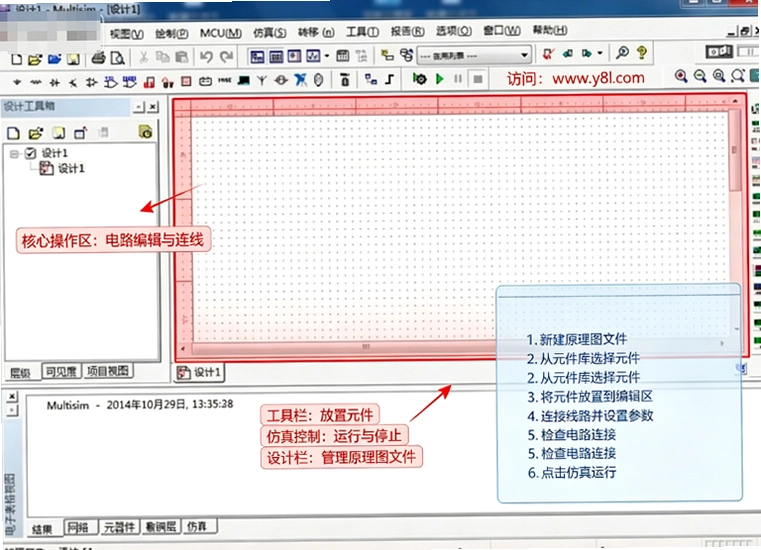Open a file with yellow folder icon
Viewport: 761px width, 550px height.
click(35, 59)
